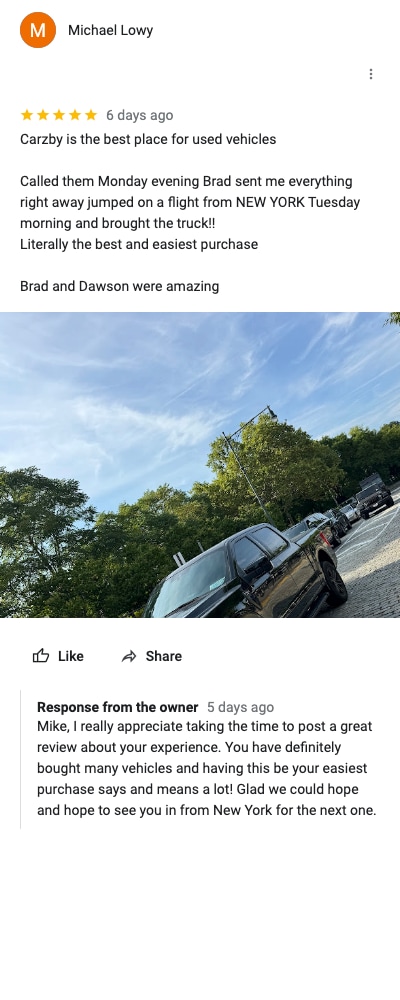Screen dimensions: 400x1000
Task: Click the Share button label
Action: (x=163, y=656)
